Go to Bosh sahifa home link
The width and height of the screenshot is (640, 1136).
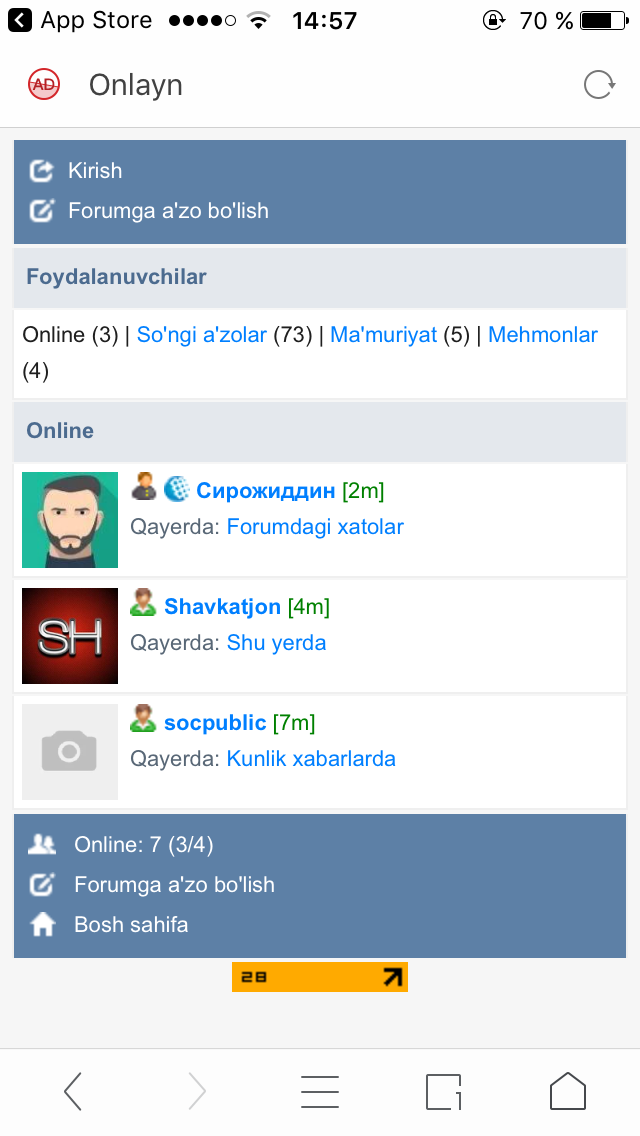131,924
